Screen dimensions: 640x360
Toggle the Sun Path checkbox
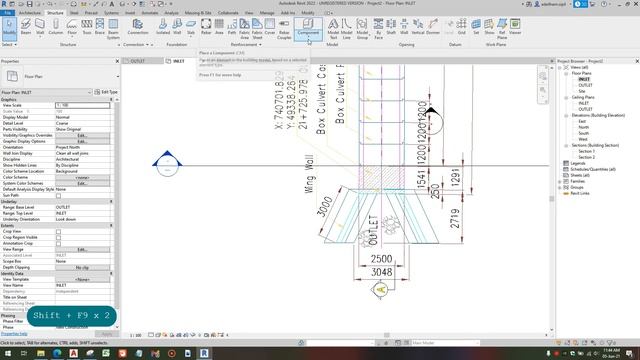(x=58, y=196)
